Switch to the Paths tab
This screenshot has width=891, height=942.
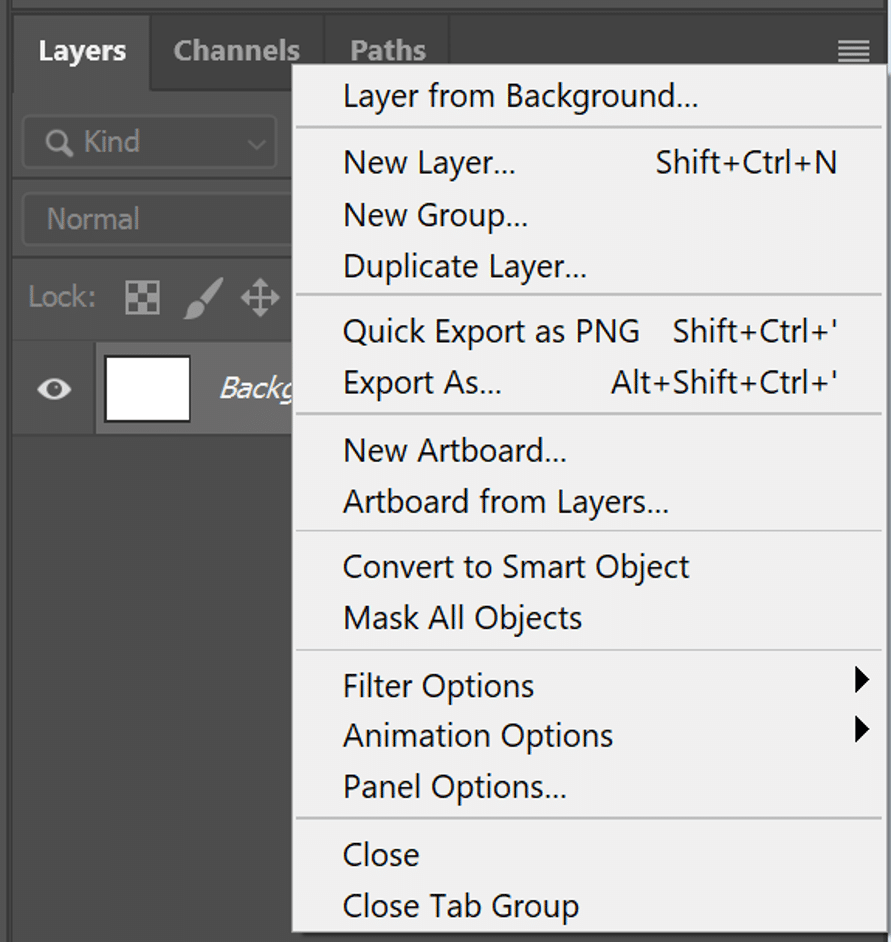coord(387,51)
